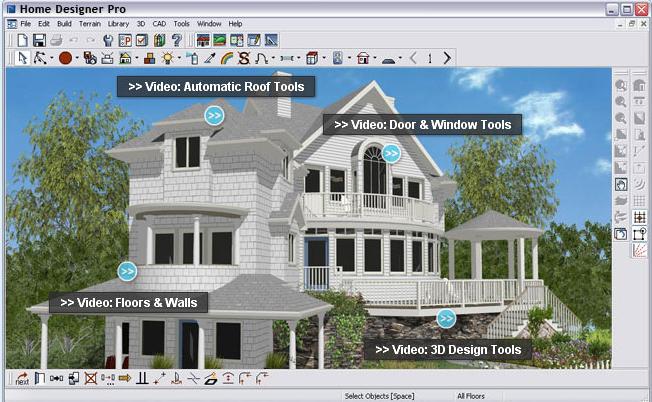Click the CAD drafting triangle icon
The image size is (652, 402).
(271, 40)
